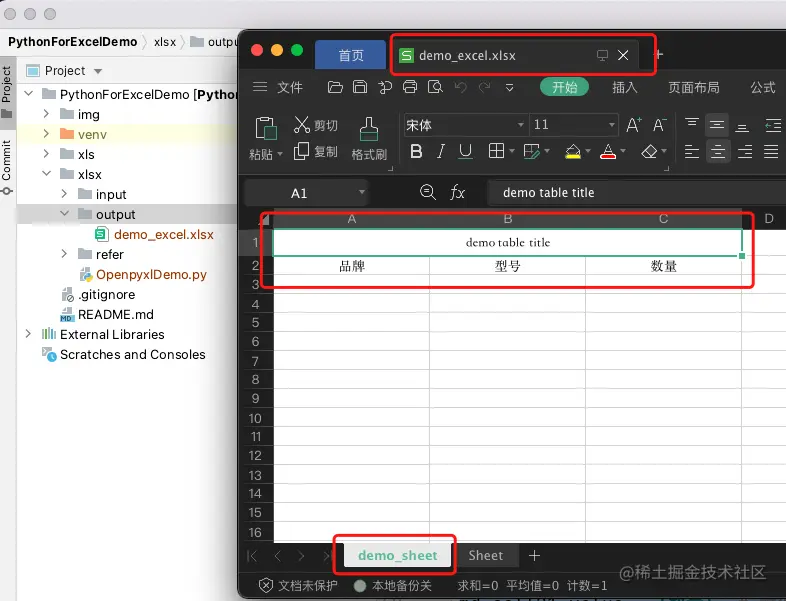Viewport: 786px width, 601px height.
Task: Click the fill color yellow bucket swatch
Action: click(573, 151)
